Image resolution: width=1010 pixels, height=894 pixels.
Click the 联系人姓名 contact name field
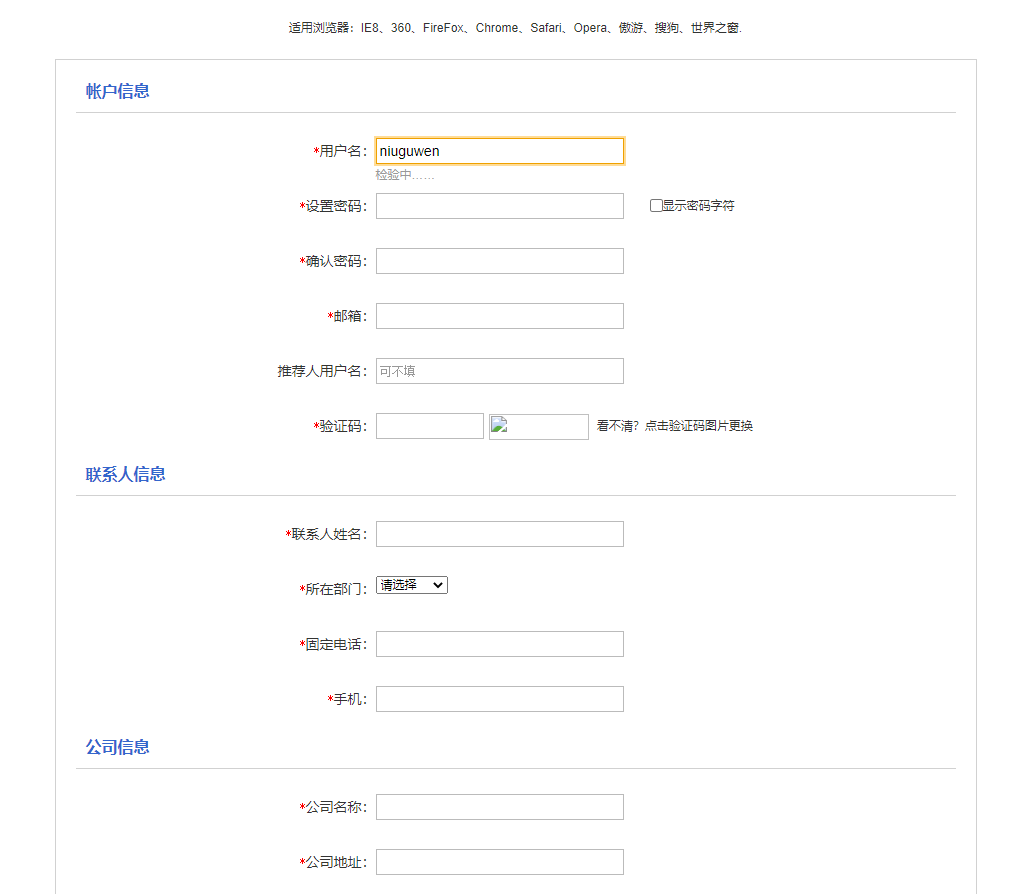[x=499, y=533]
